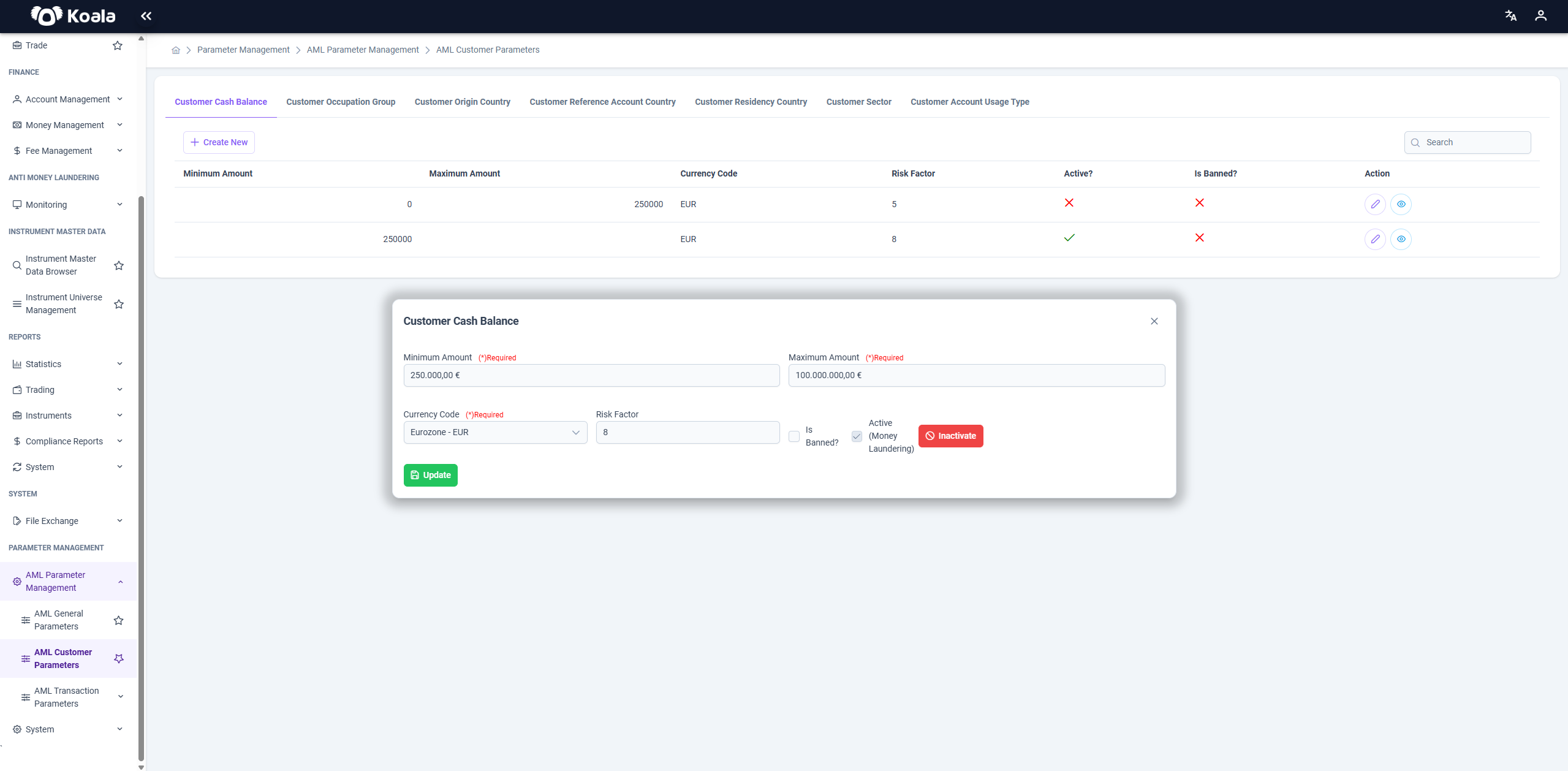Click the red Inactivate button
Viewport: 1568px width, 771px height.
[x=950, y=436]
